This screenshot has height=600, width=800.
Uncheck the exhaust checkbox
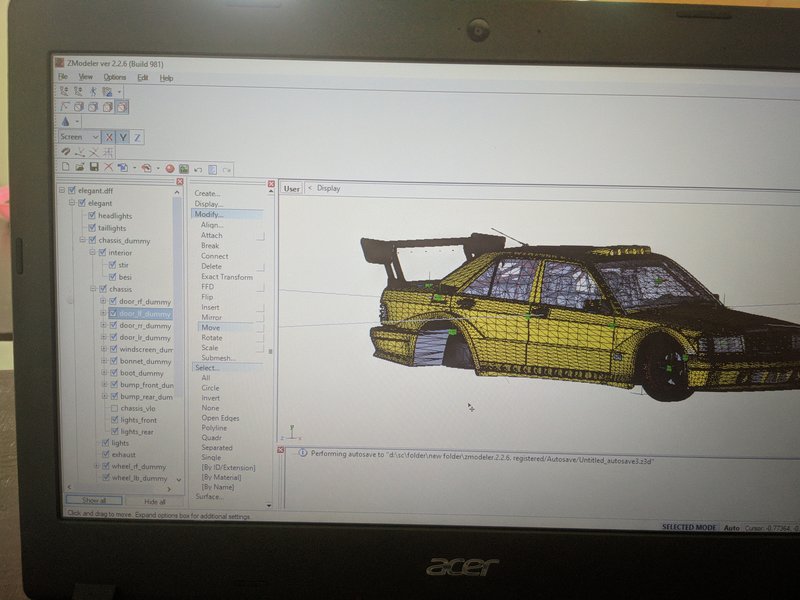click(x=106, y=454)
